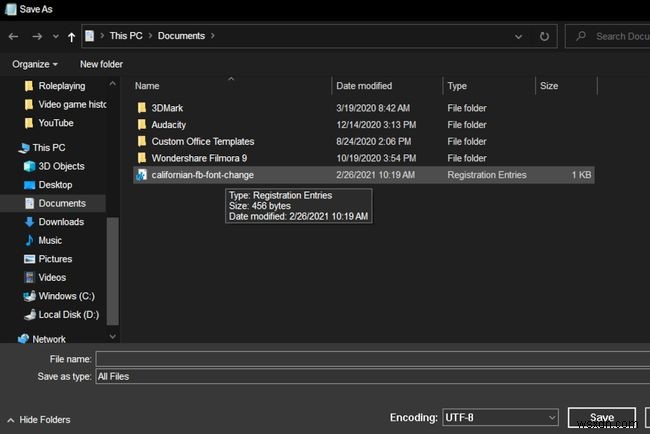The image size is (650, 434).
Task: Select Desktop in the navigation pane
Action: point(48,185)
